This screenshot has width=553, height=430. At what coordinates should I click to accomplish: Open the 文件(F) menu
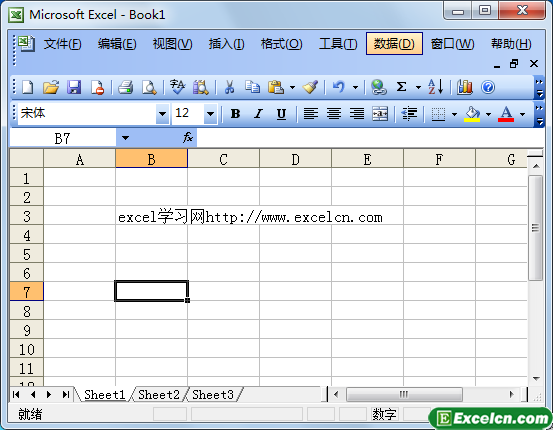pos(62,44)
